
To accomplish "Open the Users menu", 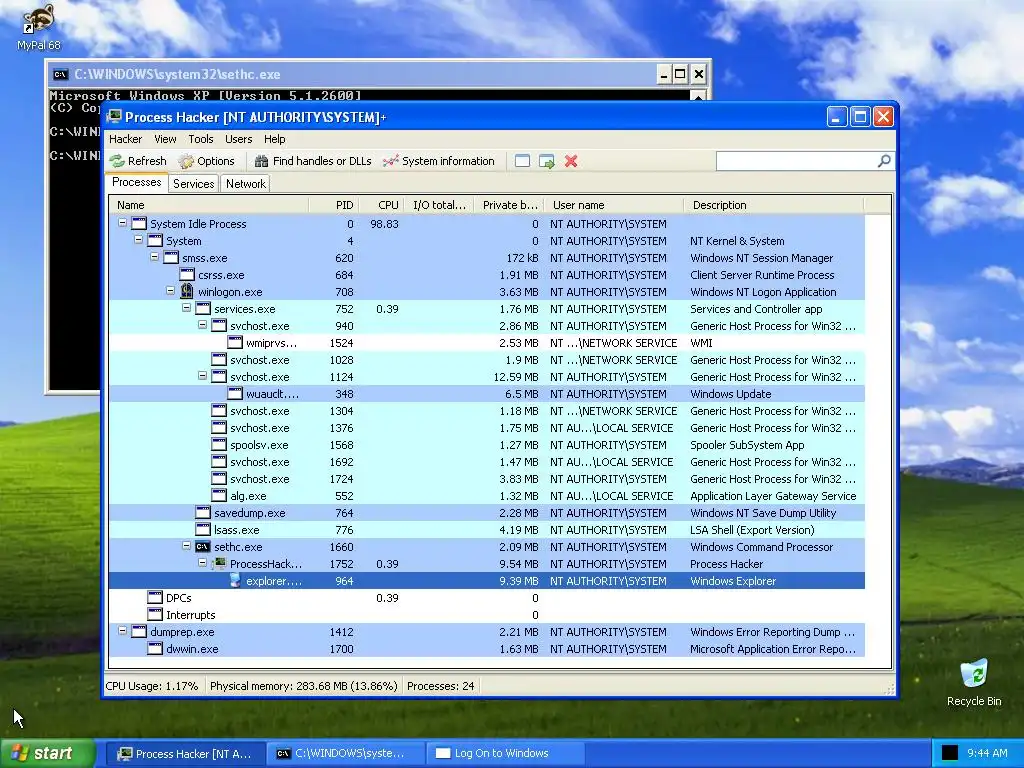I will click(238, 139).
